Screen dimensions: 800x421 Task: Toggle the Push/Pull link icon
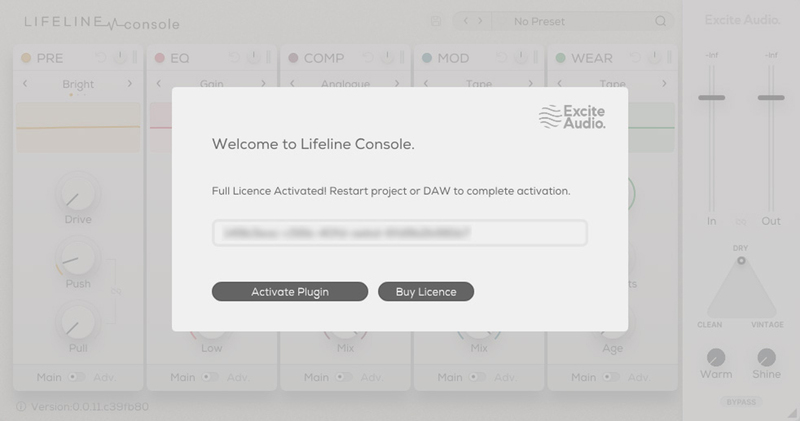(x=116, y=291)
